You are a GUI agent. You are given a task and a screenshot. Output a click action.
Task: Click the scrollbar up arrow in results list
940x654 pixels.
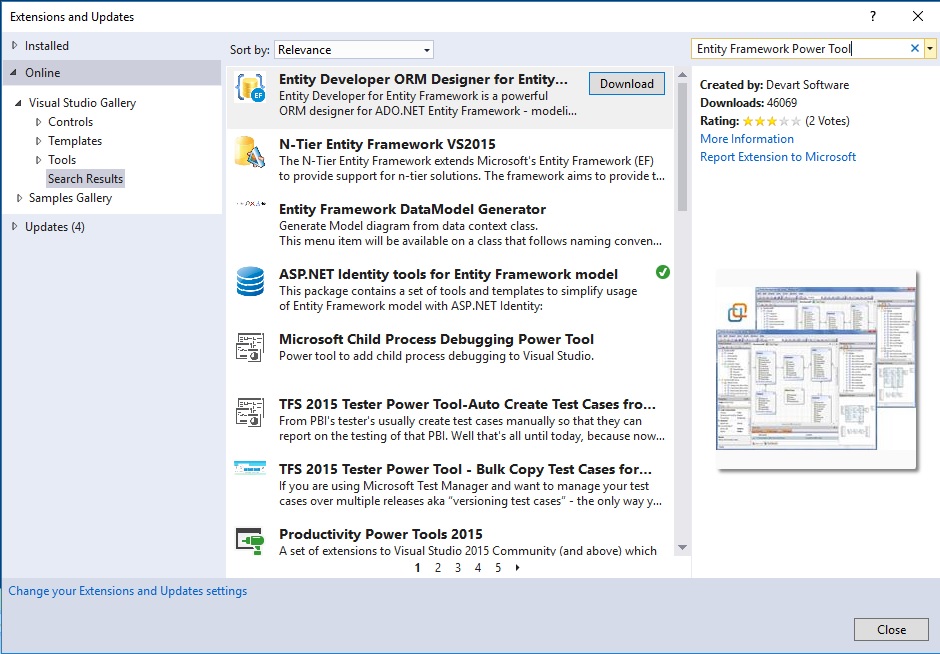click(682, 74)
